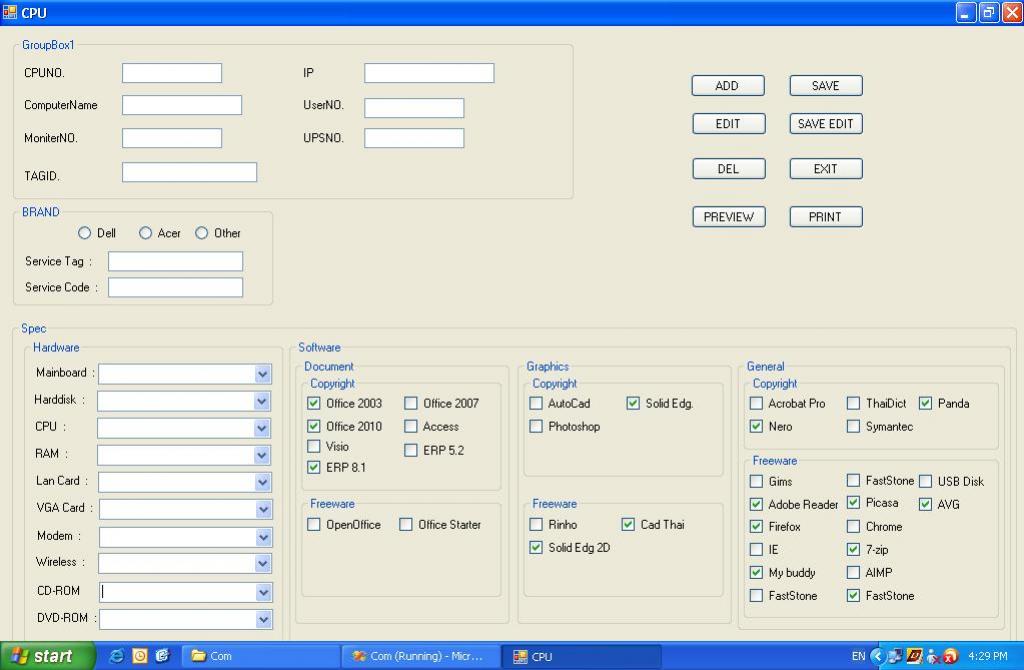Open the Mainboard dropdown

coord(263,374)
